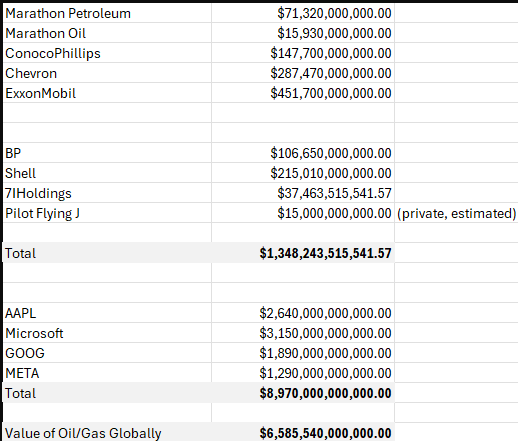Click the (private, estimated) note cell
This screenshot has height=441, width=518.
click(456, 213)
